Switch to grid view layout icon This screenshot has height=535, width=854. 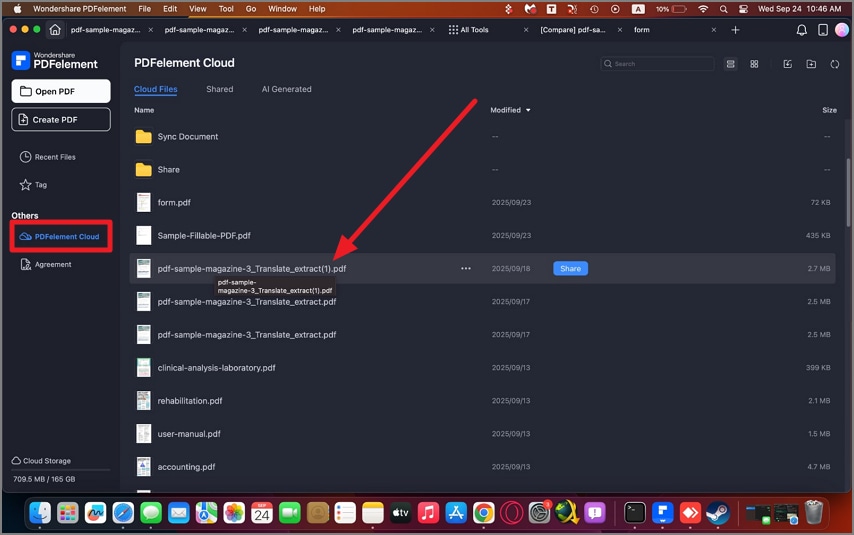click(x=754, y=64)
